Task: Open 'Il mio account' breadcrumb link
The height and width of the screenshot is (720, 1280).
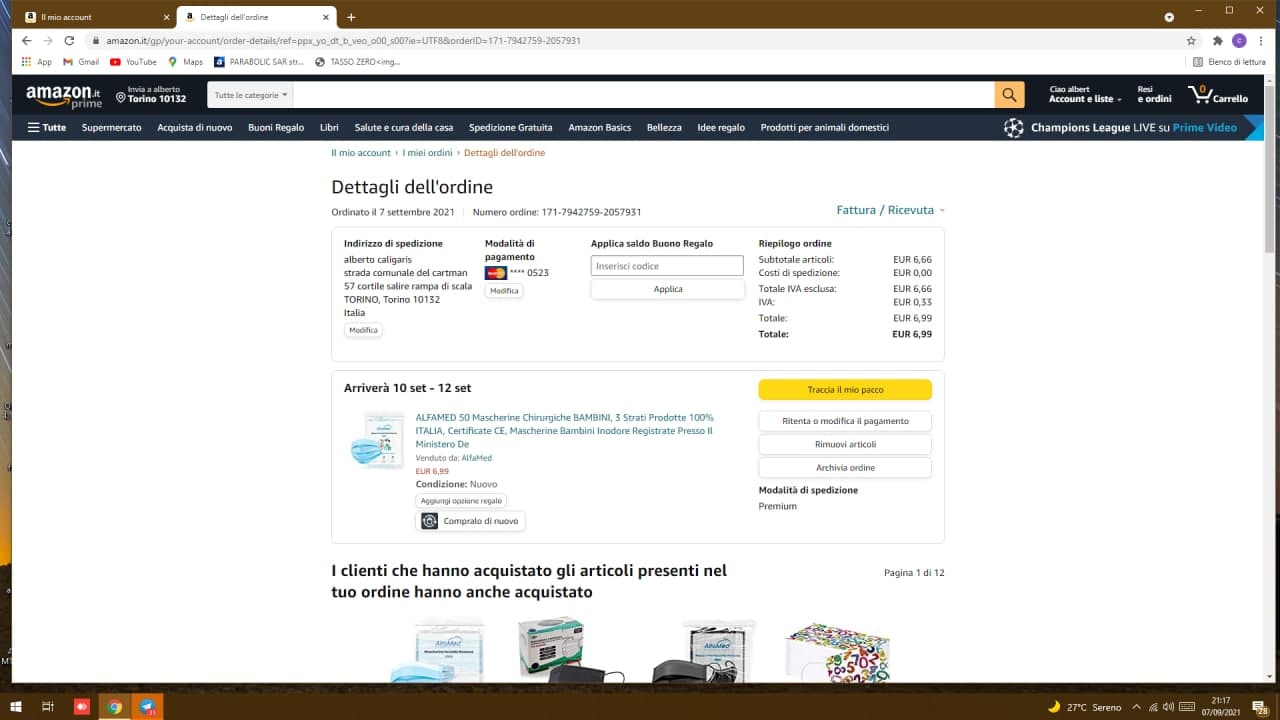Action: pos(361,153)
